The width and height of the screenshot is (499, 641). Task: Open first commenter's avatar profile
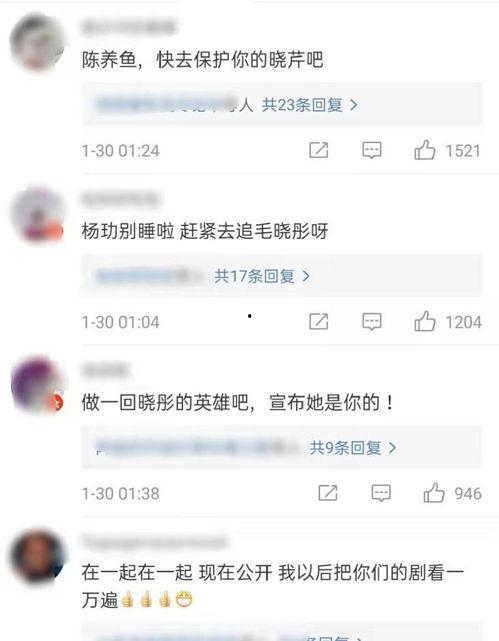click(x=38, y=42)
